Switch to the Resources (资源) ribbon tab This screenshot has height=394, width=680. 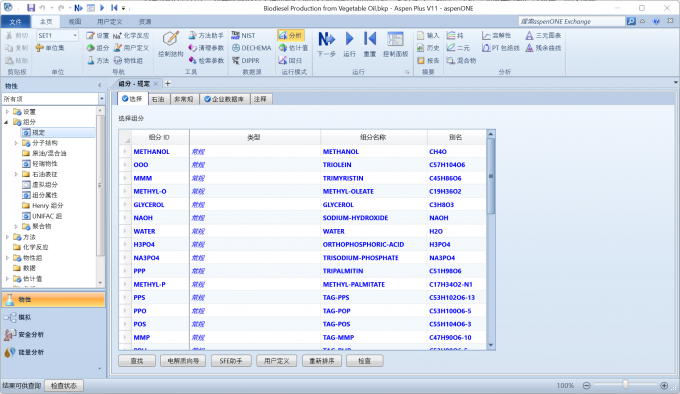[x=145, y=22]
